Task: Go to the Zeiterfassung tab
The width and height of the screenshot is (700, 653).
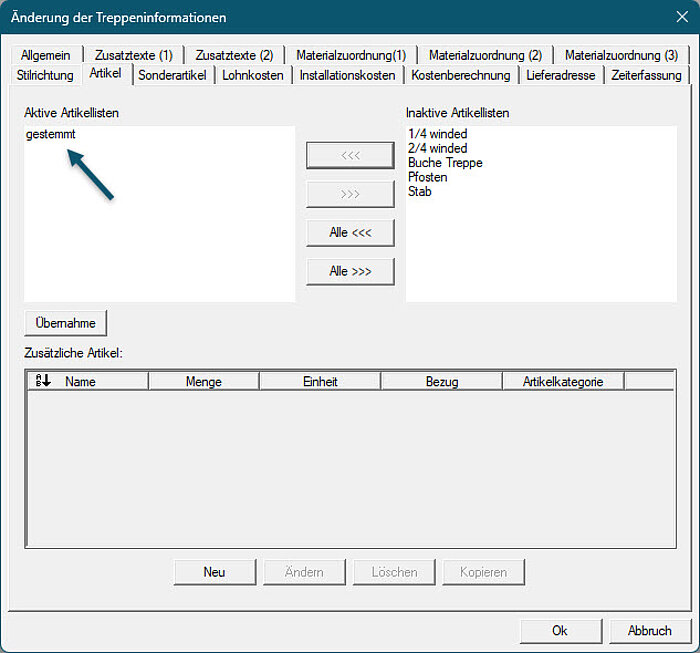Action: [x=646, y=75]
